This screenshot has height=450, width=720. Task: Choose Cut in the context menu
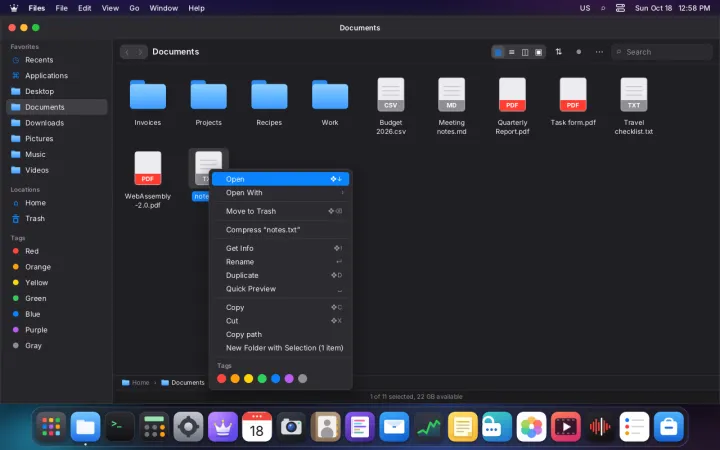(281, 321)
